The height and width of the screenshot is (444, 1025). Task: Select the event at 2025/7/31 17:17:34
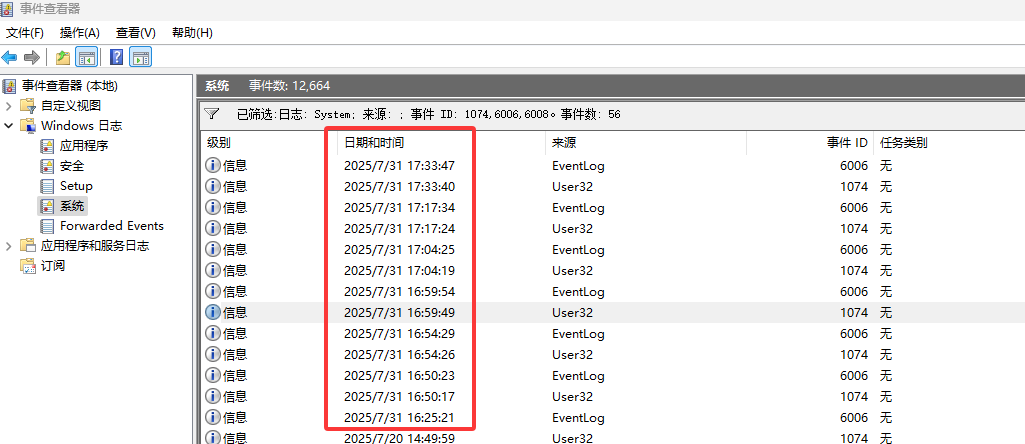613,208
